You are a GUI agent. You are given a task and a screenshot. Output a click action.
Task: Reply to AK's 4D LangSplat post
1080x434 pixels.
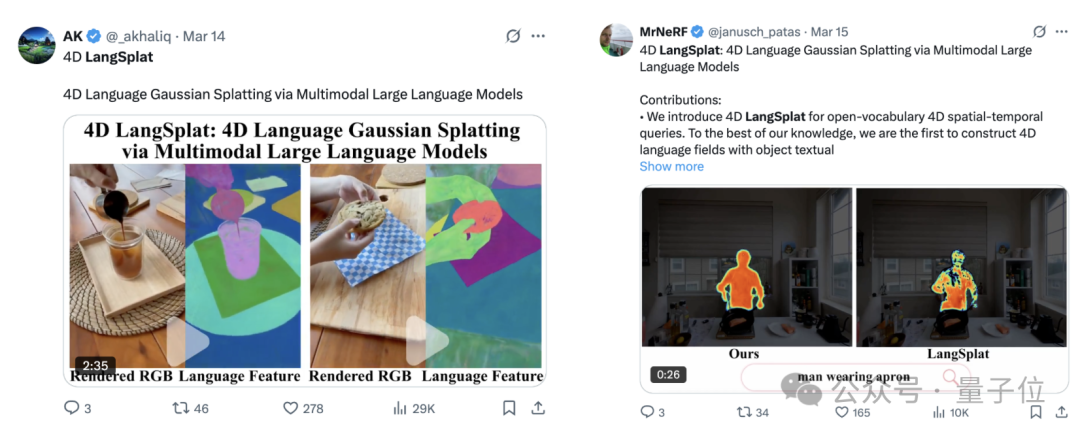click(x=72, y=408)
